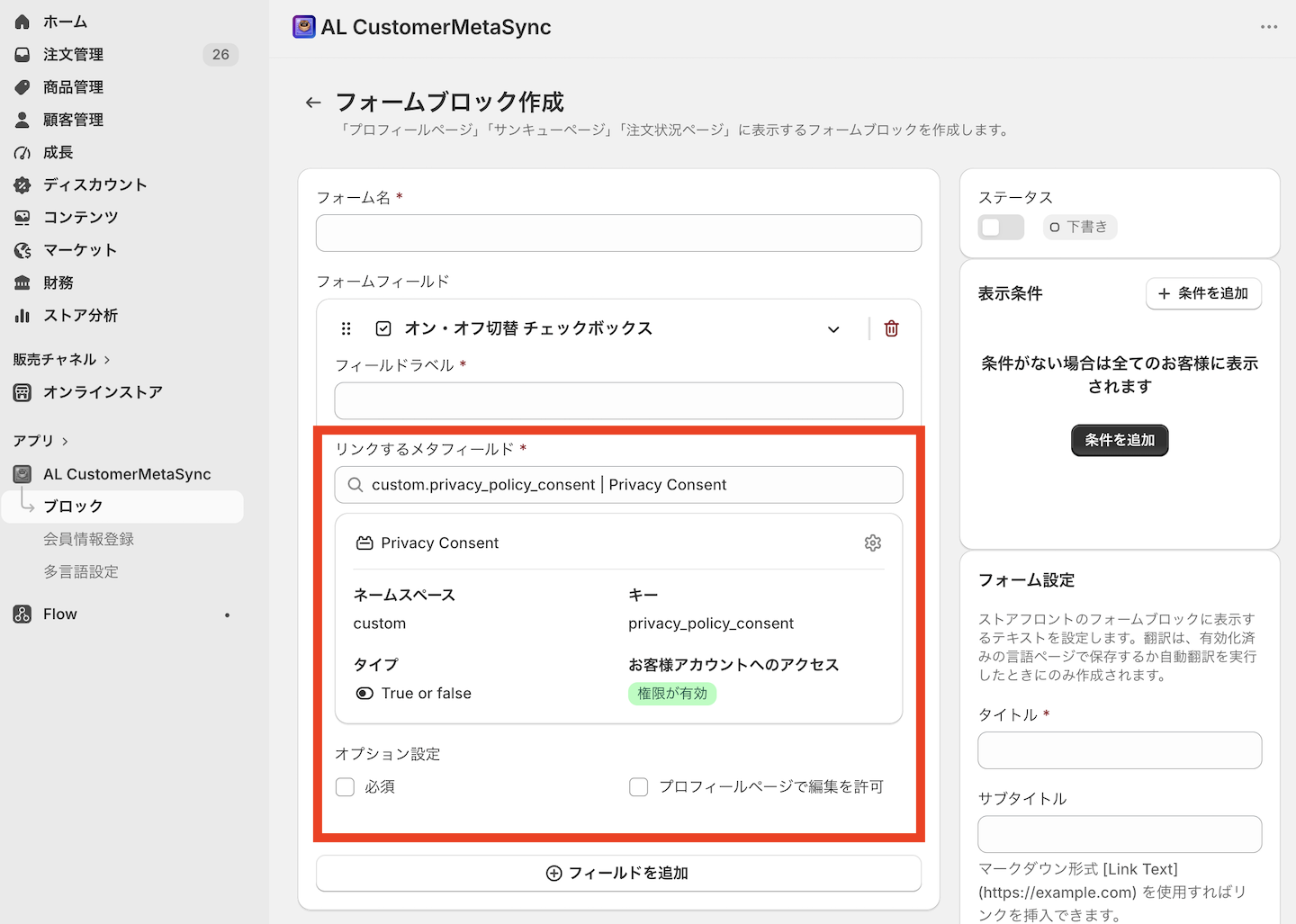Expand the 販売チャネル section chevron
The height and width of the screenshot is (924, 1296).
click(x=107, y=360)
